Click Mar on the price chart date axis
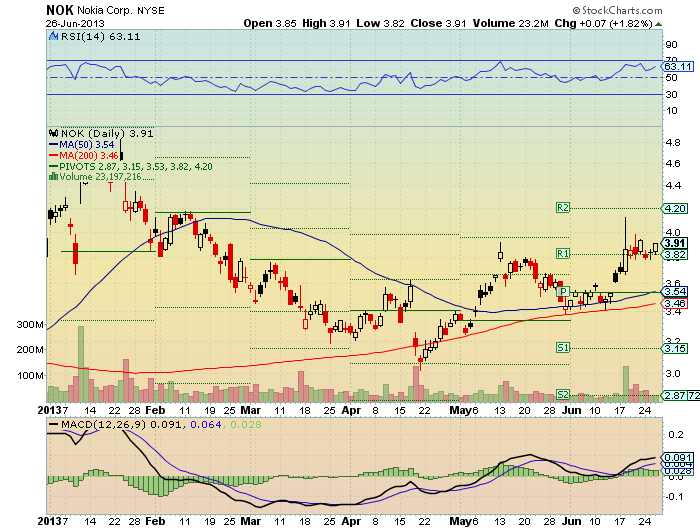 tap(251, 410)
